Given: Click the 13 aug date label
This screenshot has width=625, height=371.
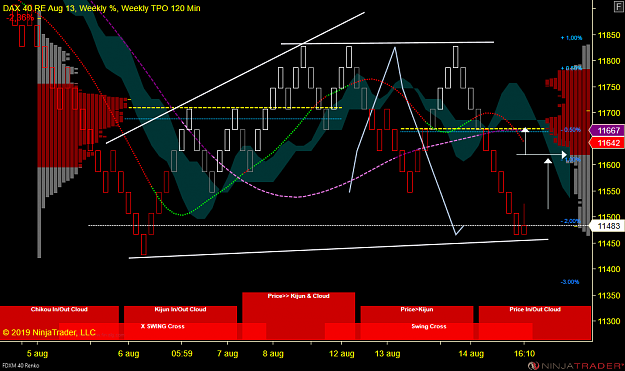Looking at the screenshot, I should pos(387,353).
